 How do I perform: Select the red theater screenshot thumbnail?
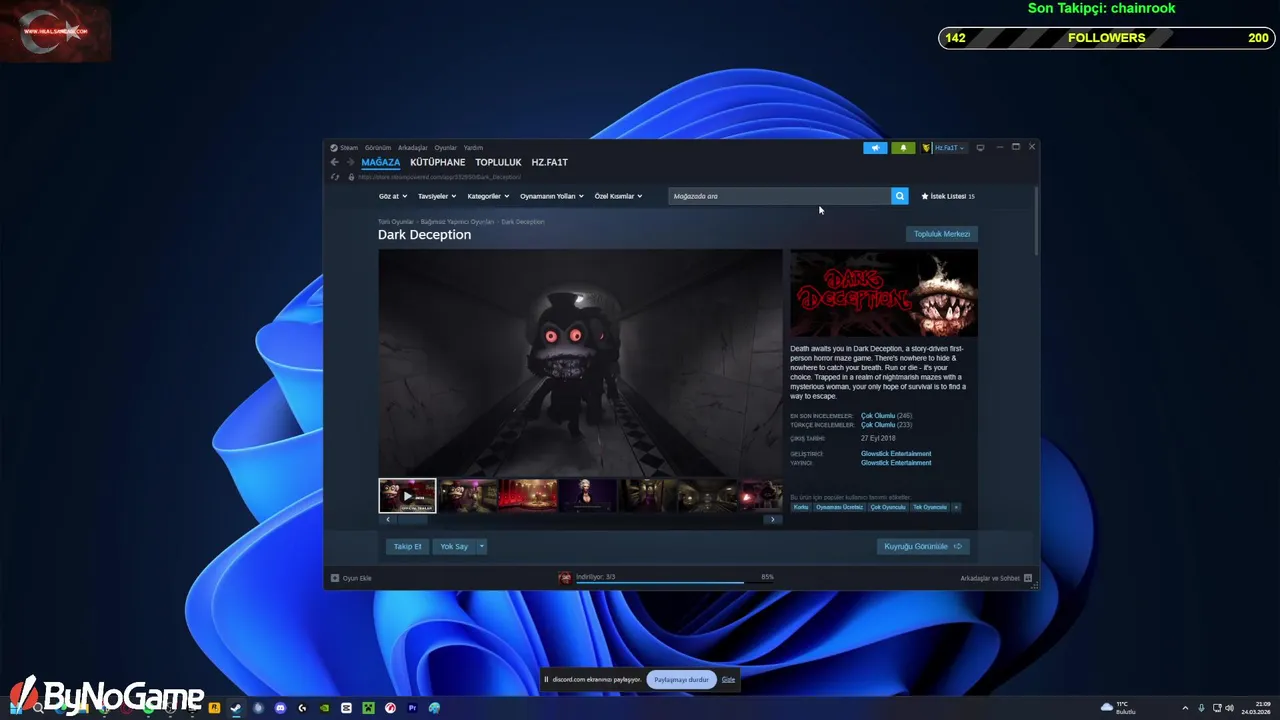(528, 495)
